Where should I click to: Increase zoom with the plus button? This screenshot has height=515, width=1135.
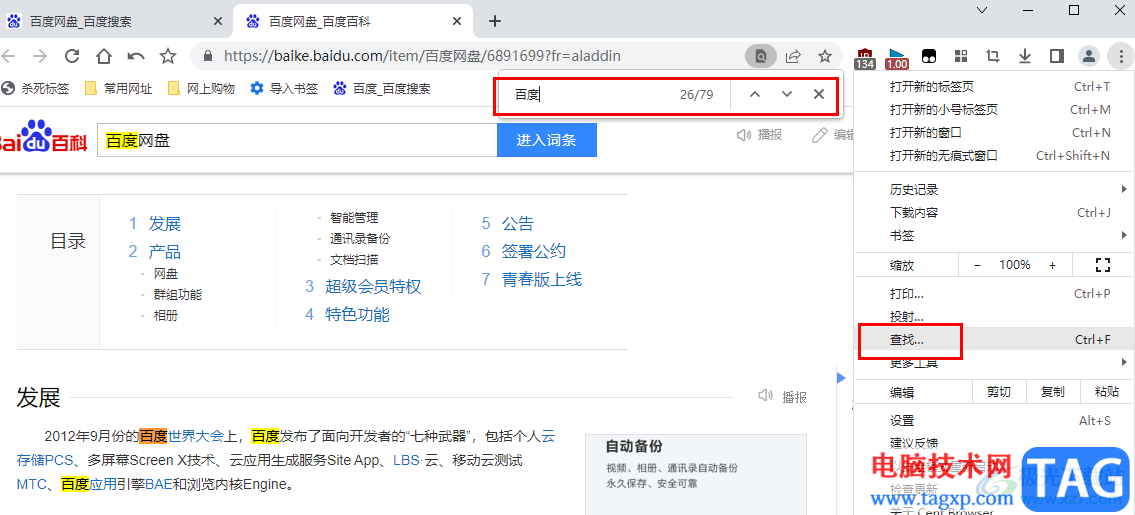tap(1052, 265)
